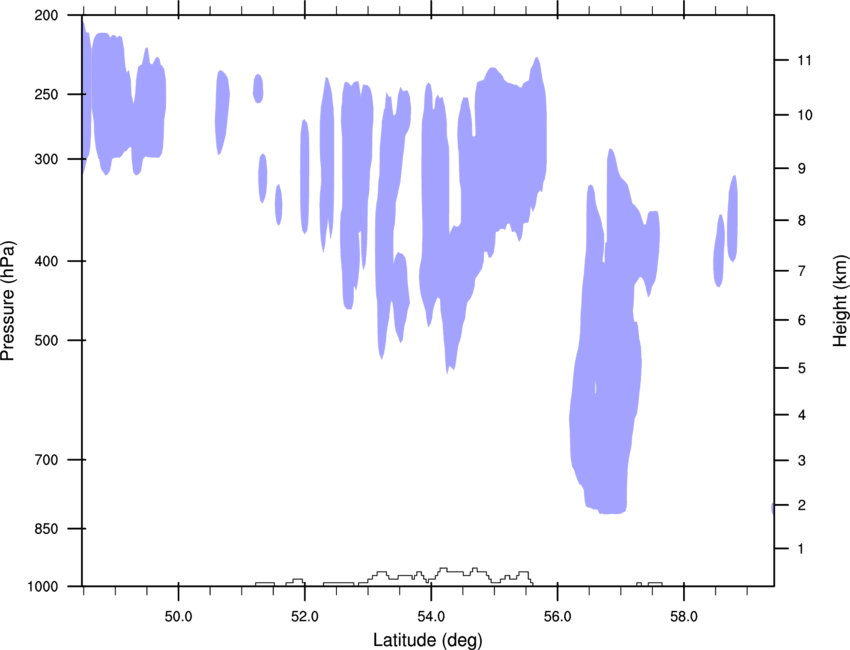Click the Pressure (hPa) axis title

tap(9, 301)
